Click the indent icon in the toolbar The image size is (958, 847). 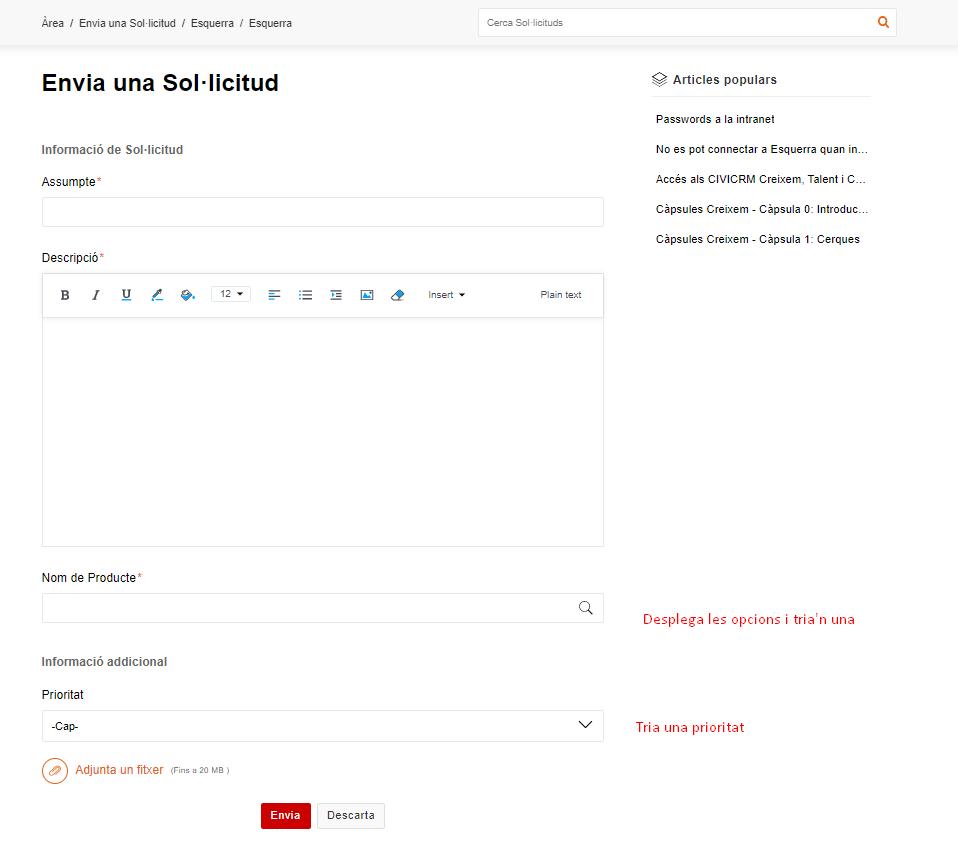(x=336, y=295)
